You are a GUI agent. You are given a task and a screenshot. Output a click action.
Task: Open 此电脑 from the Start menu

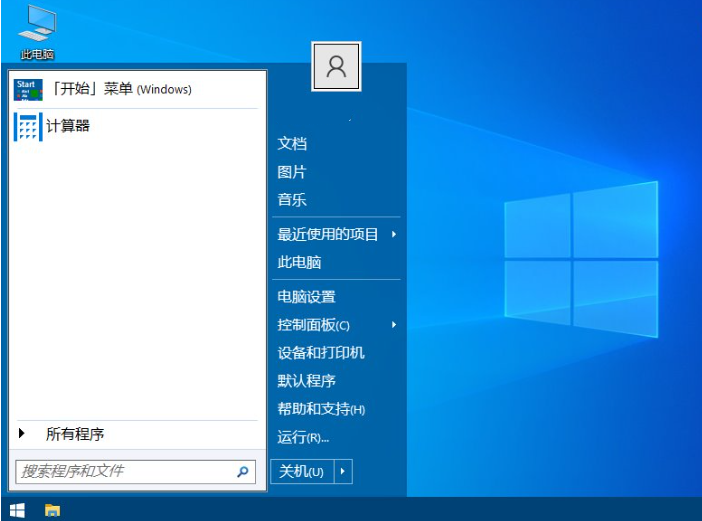(299, 262)
